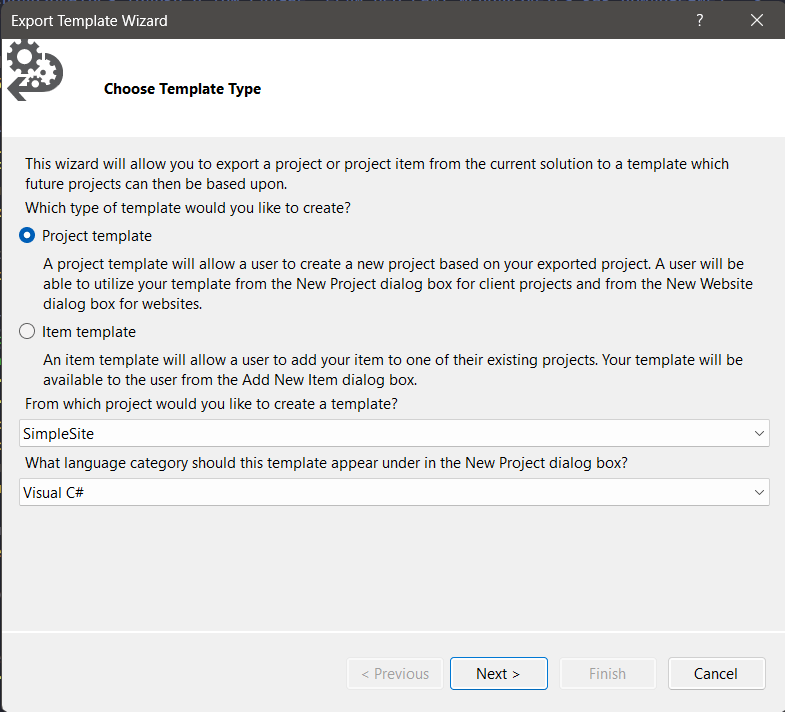Viewport: 785px width, 712px height.
Task: Click the greyed-out Previous button
Action: click(x=395, y=674)
